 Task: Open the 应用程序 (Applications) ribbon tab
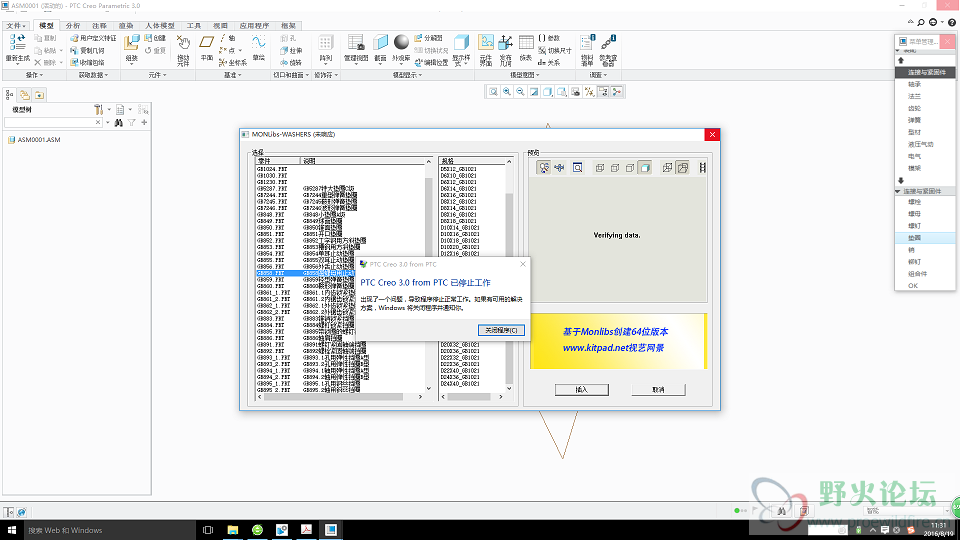(254, 26)
